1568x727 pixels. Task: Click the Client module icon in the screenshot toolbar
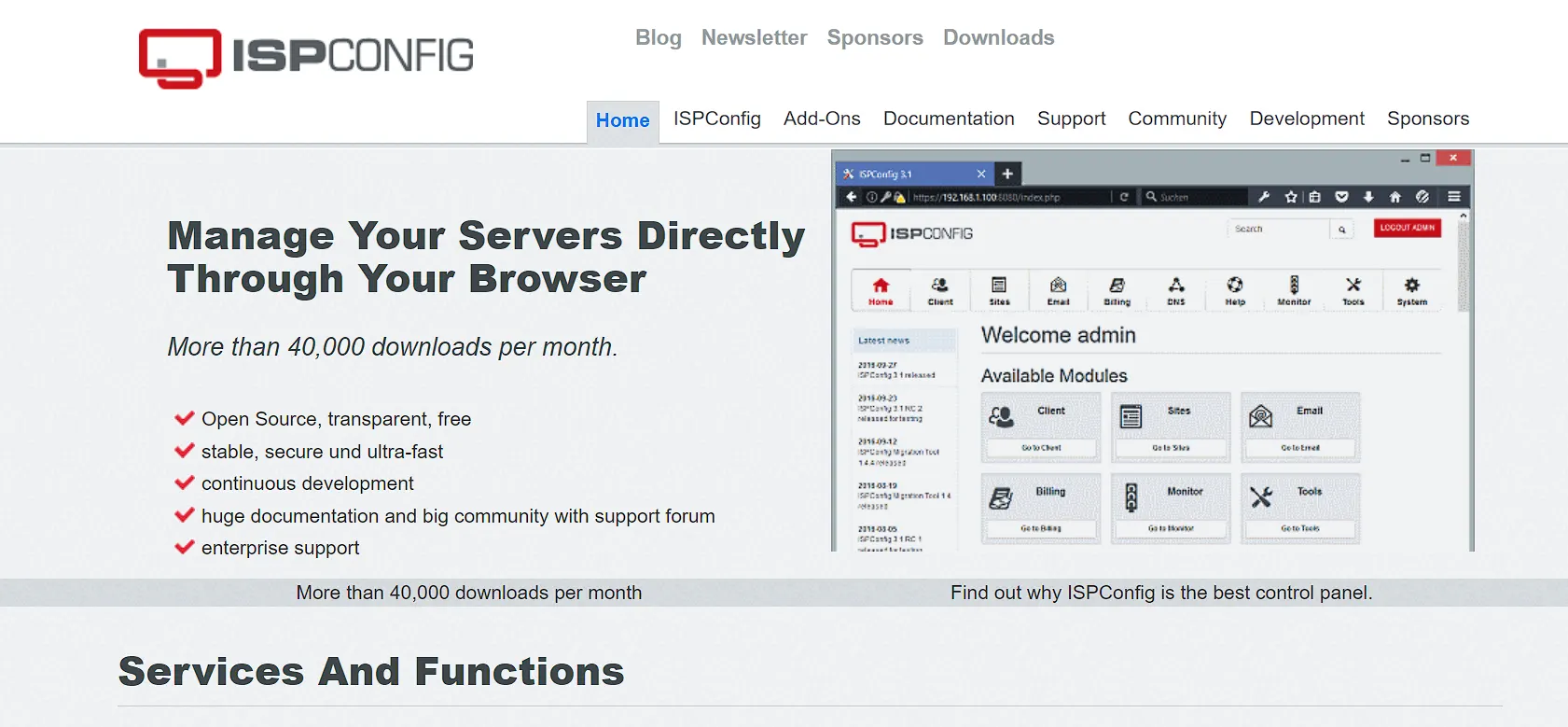(940, 285)
